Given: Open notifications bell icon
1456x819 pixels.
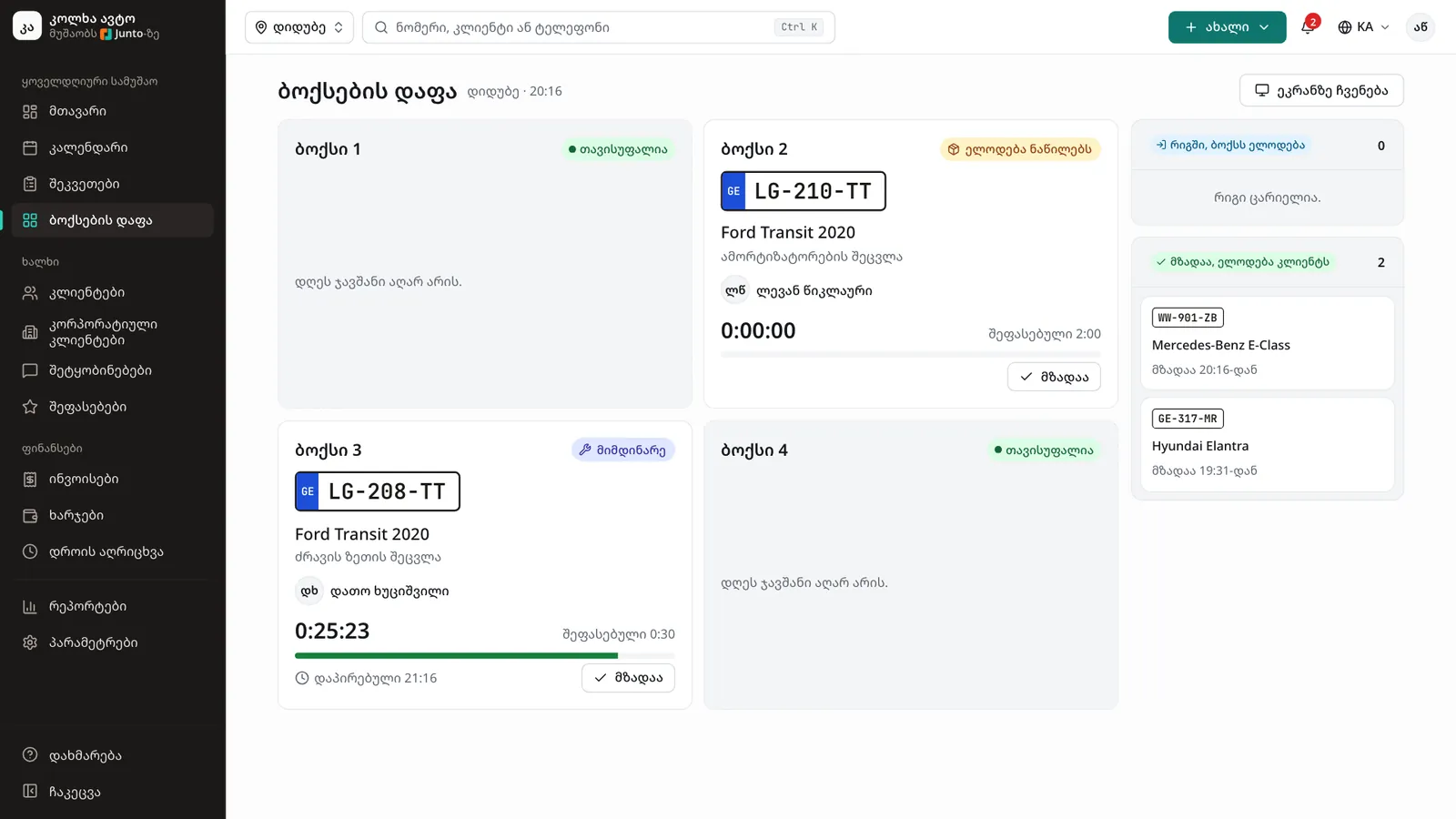Looking at the screenshot, I should click(1308, 26).
